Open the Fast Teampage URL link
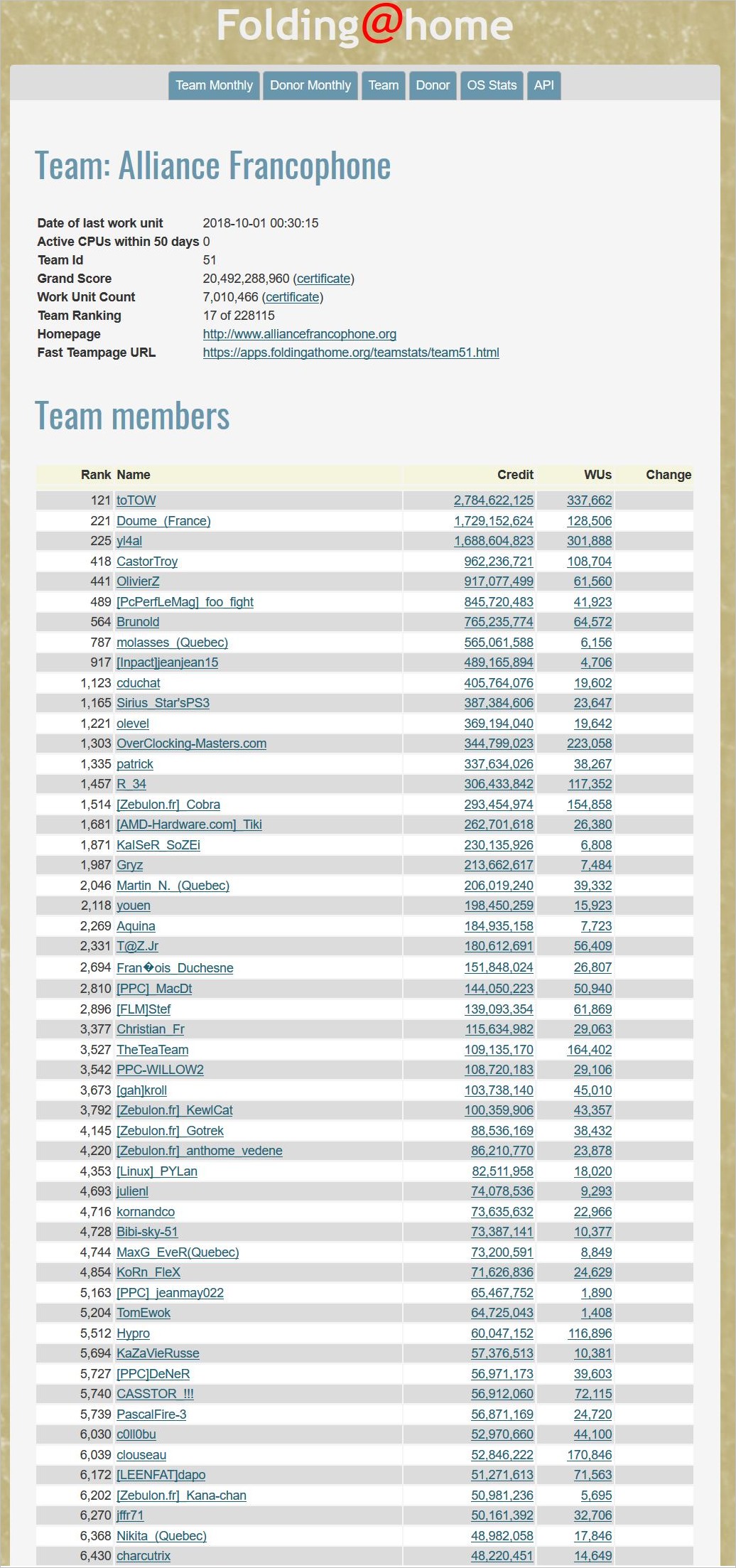 point(351,353)
